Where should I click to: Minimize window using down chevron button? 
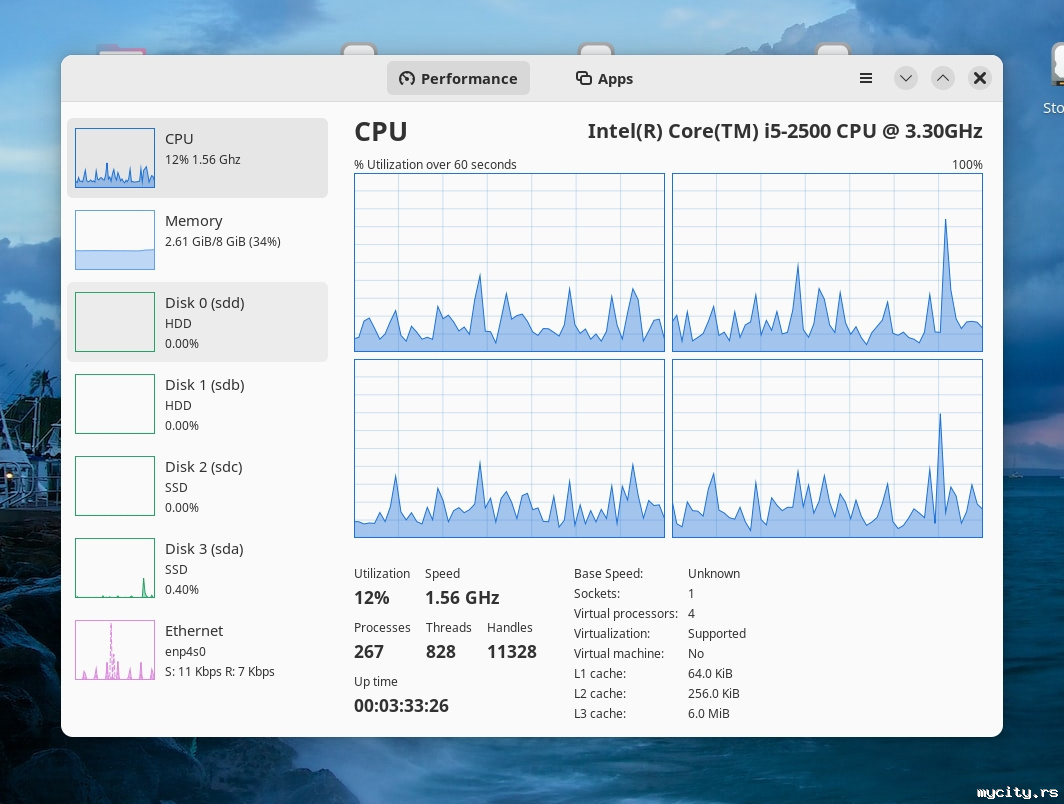tap(906, 78)
